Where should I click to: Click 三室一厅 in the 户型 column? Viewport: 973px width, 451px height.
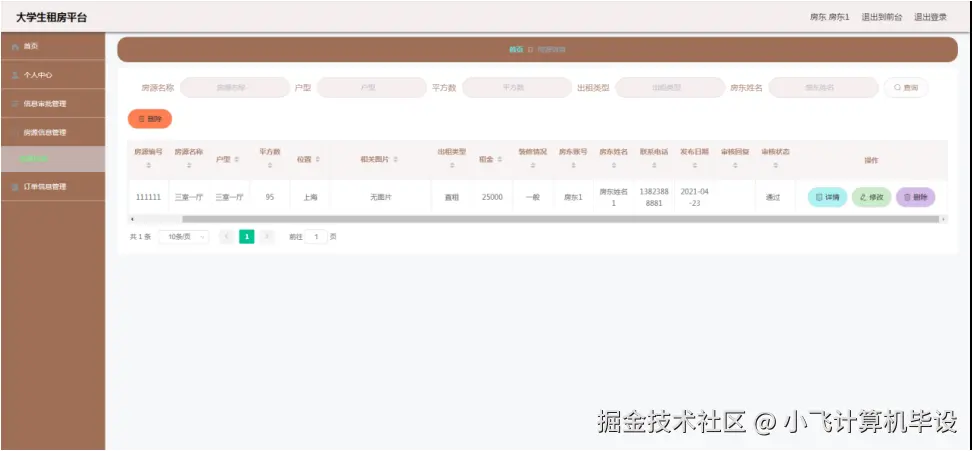(229, 197)
